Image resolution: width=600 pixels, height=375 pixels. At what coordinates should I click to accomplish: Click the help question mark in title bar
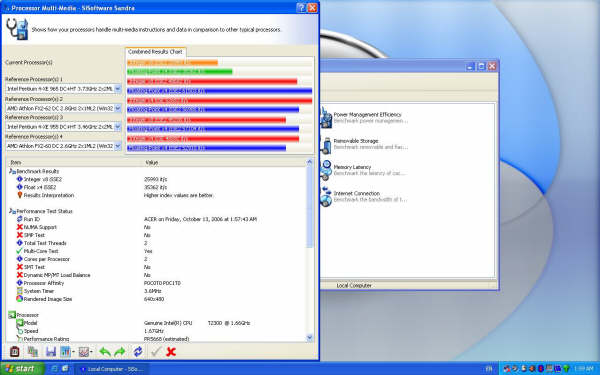[301, 8]
